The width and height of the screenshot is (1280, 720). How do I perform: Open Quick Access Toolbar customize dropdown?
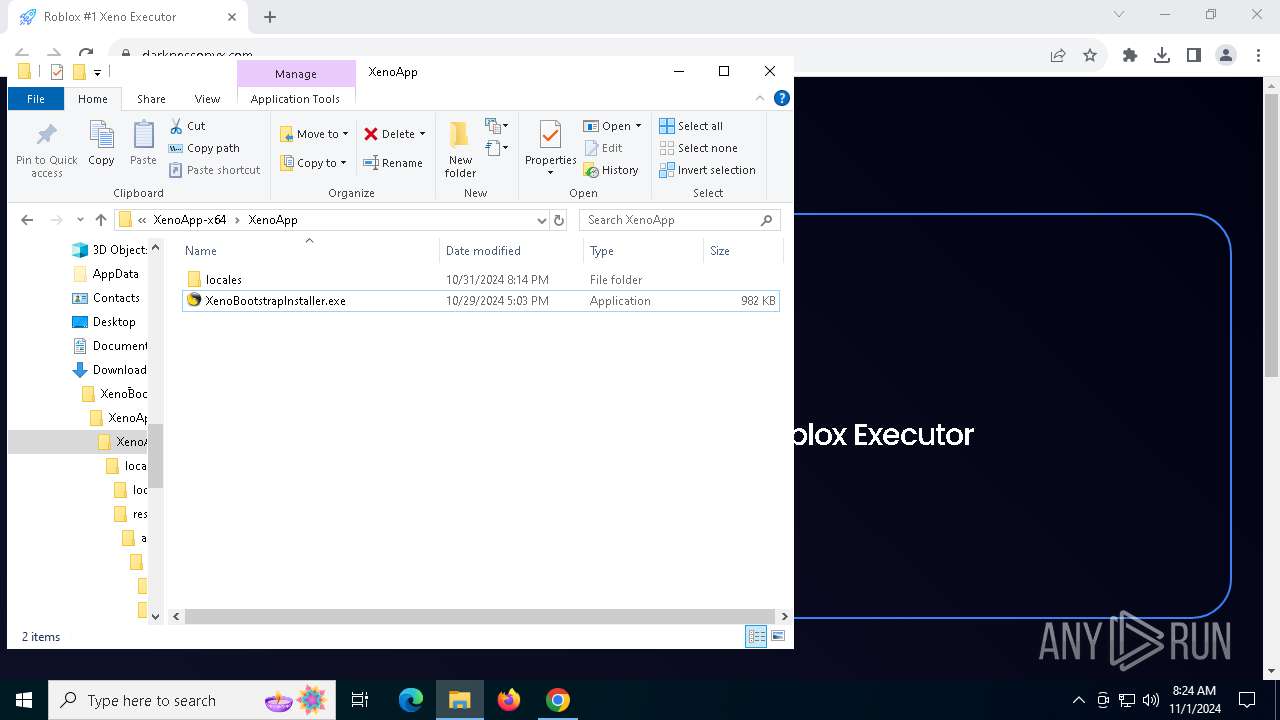(97, 72)
